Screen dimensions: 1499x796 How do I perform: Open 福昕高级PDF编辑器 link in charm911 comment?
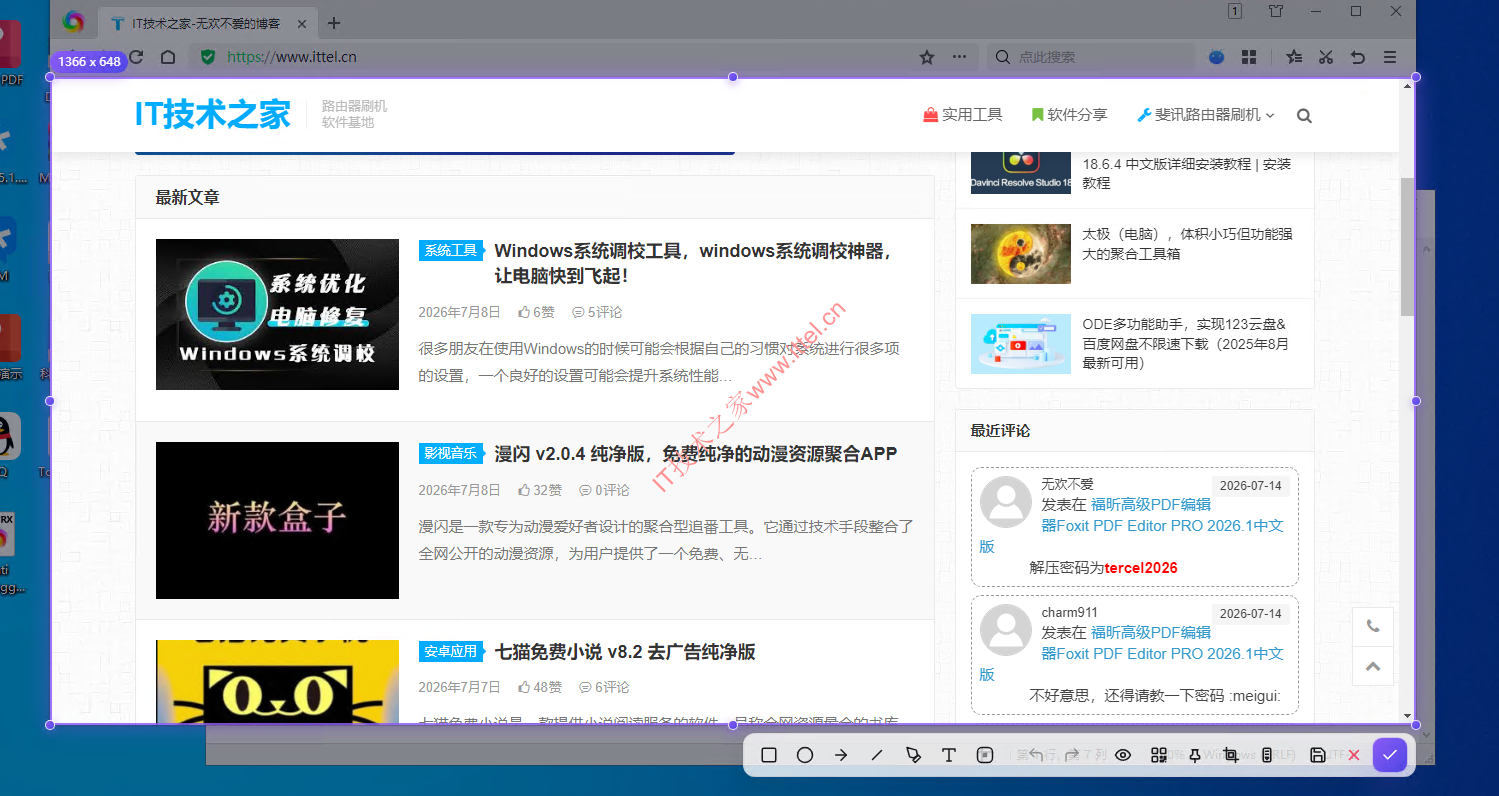(1162, 653)
